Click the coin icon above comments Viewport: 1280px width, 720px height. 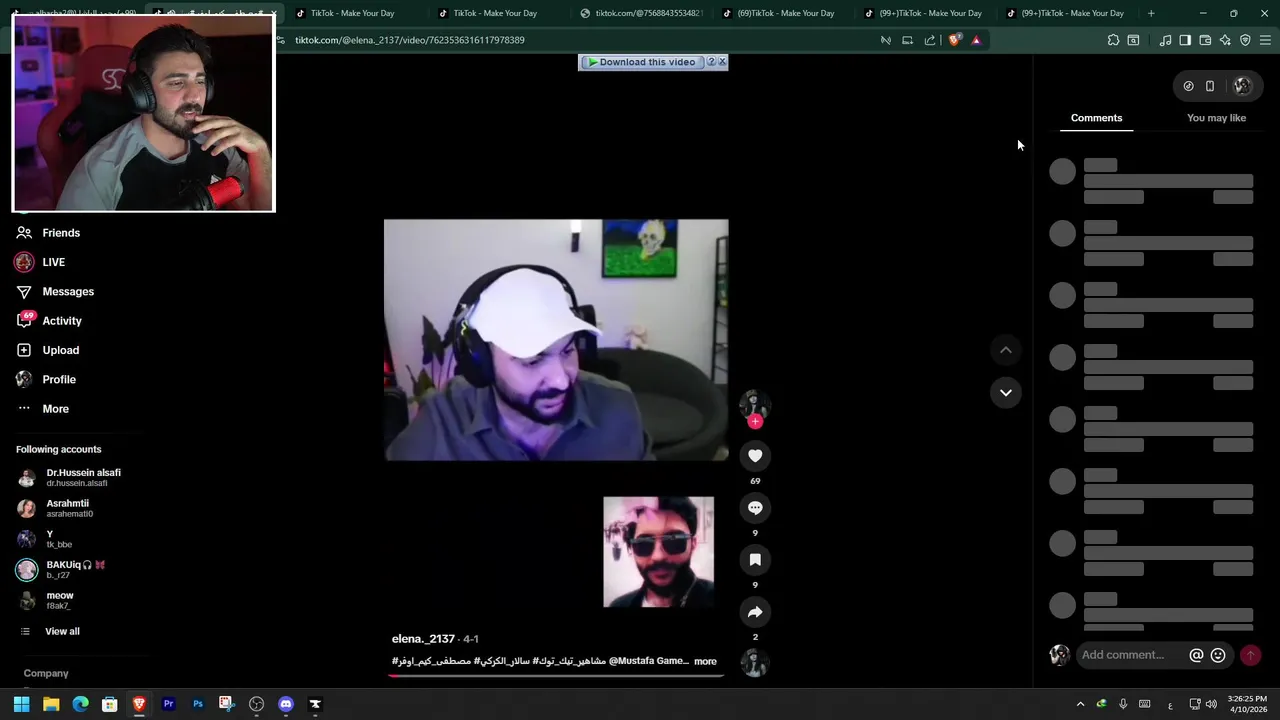pyautogui.click(x=1188, y=86)
